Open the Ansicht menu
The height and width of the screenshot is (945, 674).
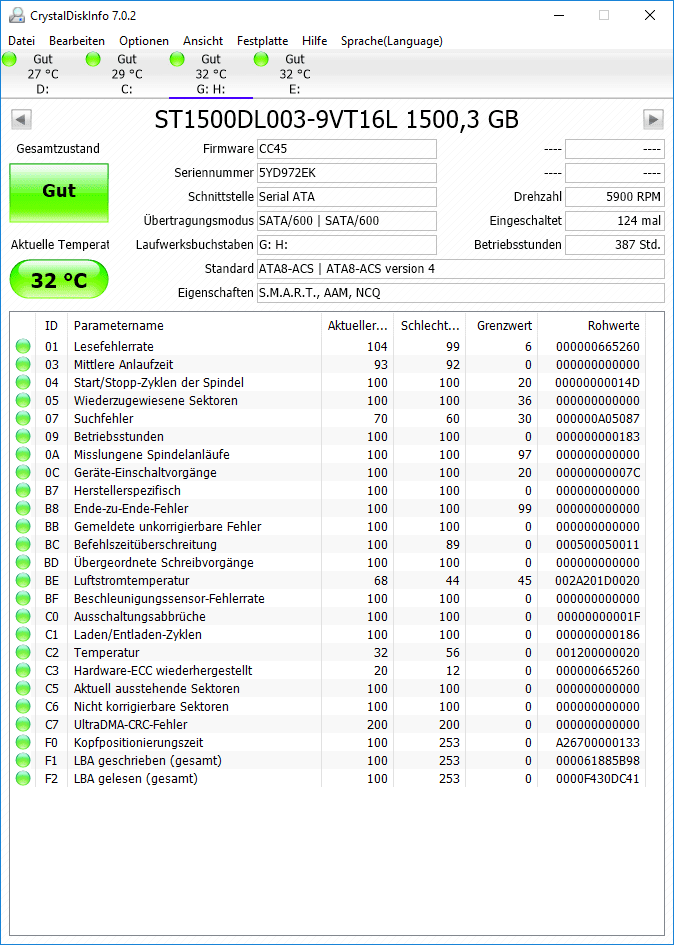[203, 41]
